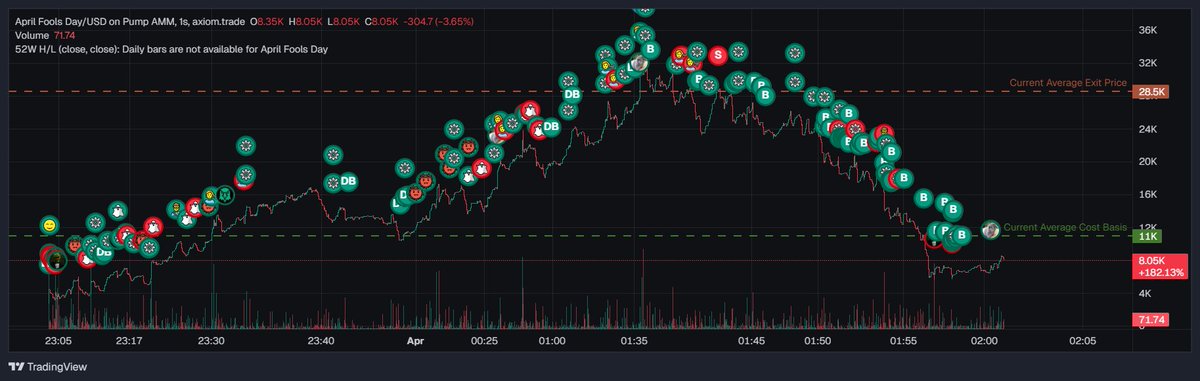Click the 01:45 time axis label

click(751, 342)
